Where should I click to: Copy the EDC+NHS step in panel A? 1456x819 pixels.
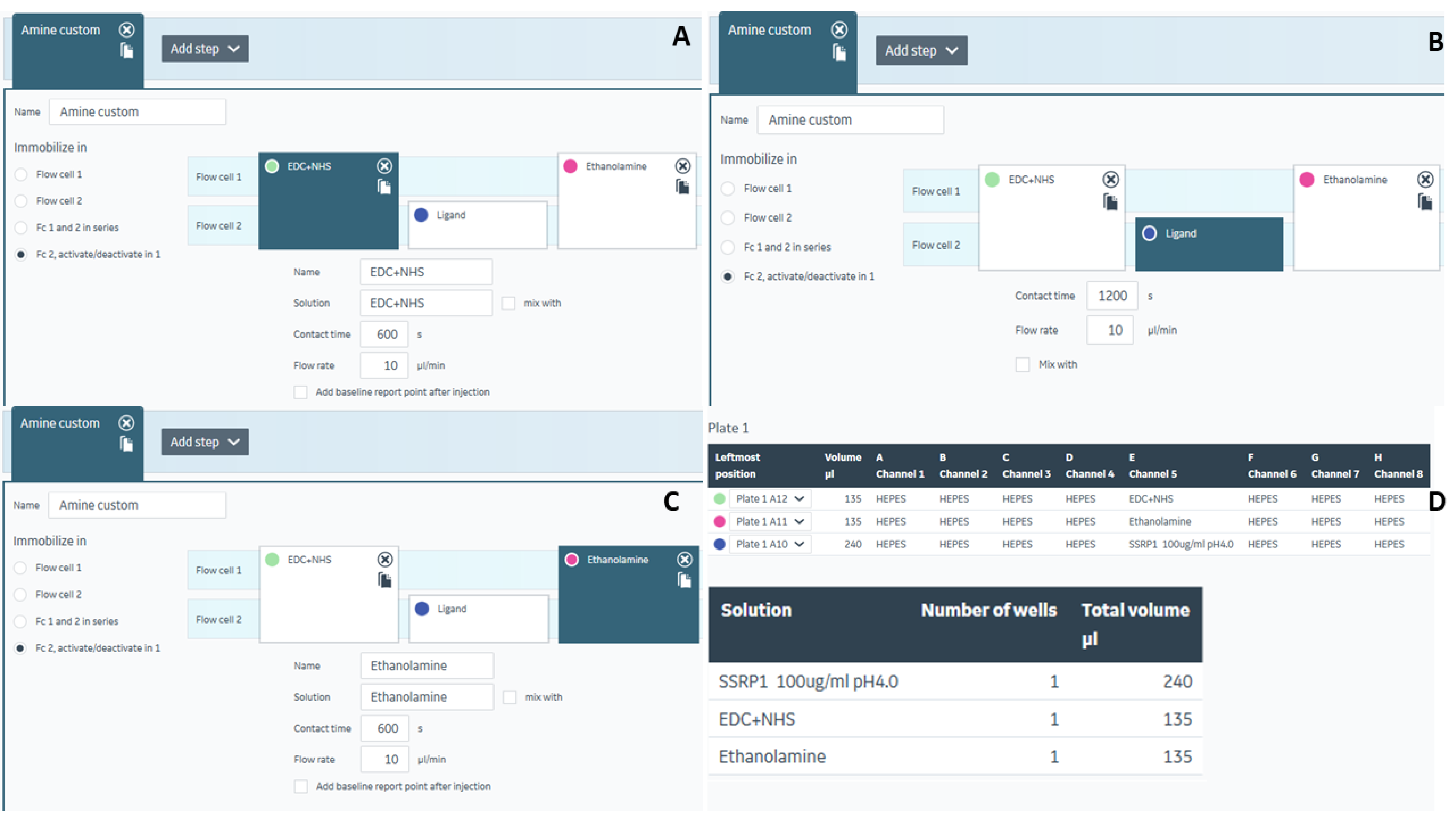click(x=384, y=186)
